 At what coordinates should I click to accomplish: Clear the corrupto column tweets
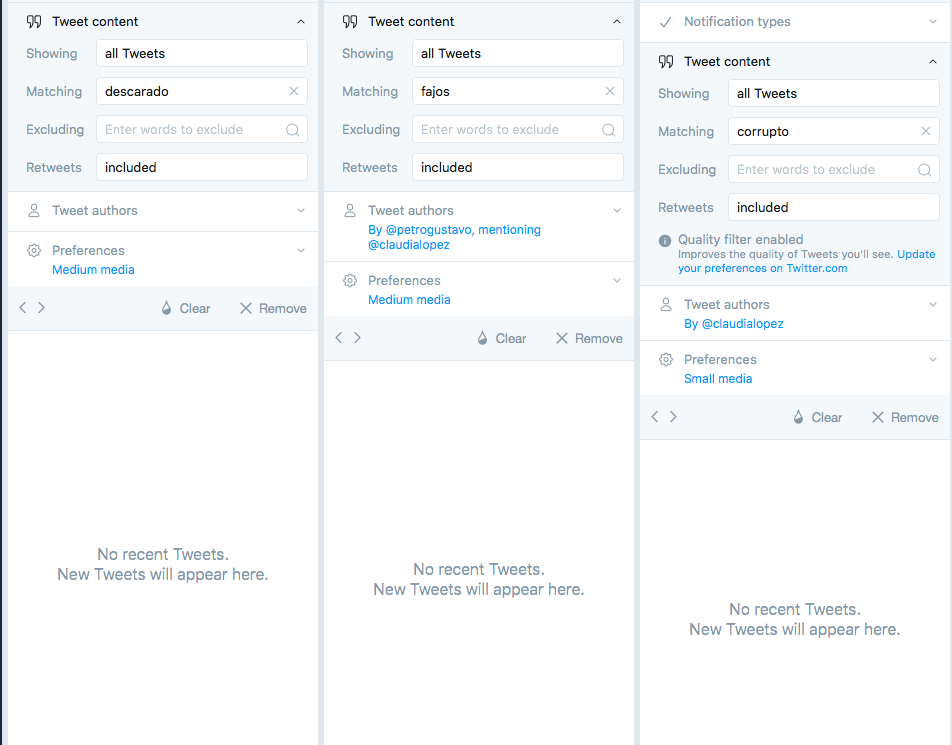818,417
